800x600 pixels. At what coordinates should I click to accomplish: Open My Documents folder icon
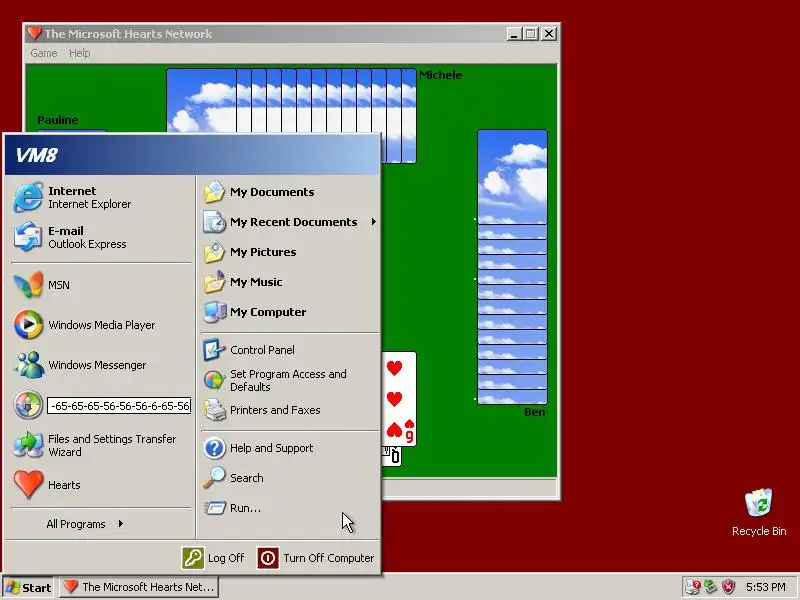[214, 192]
